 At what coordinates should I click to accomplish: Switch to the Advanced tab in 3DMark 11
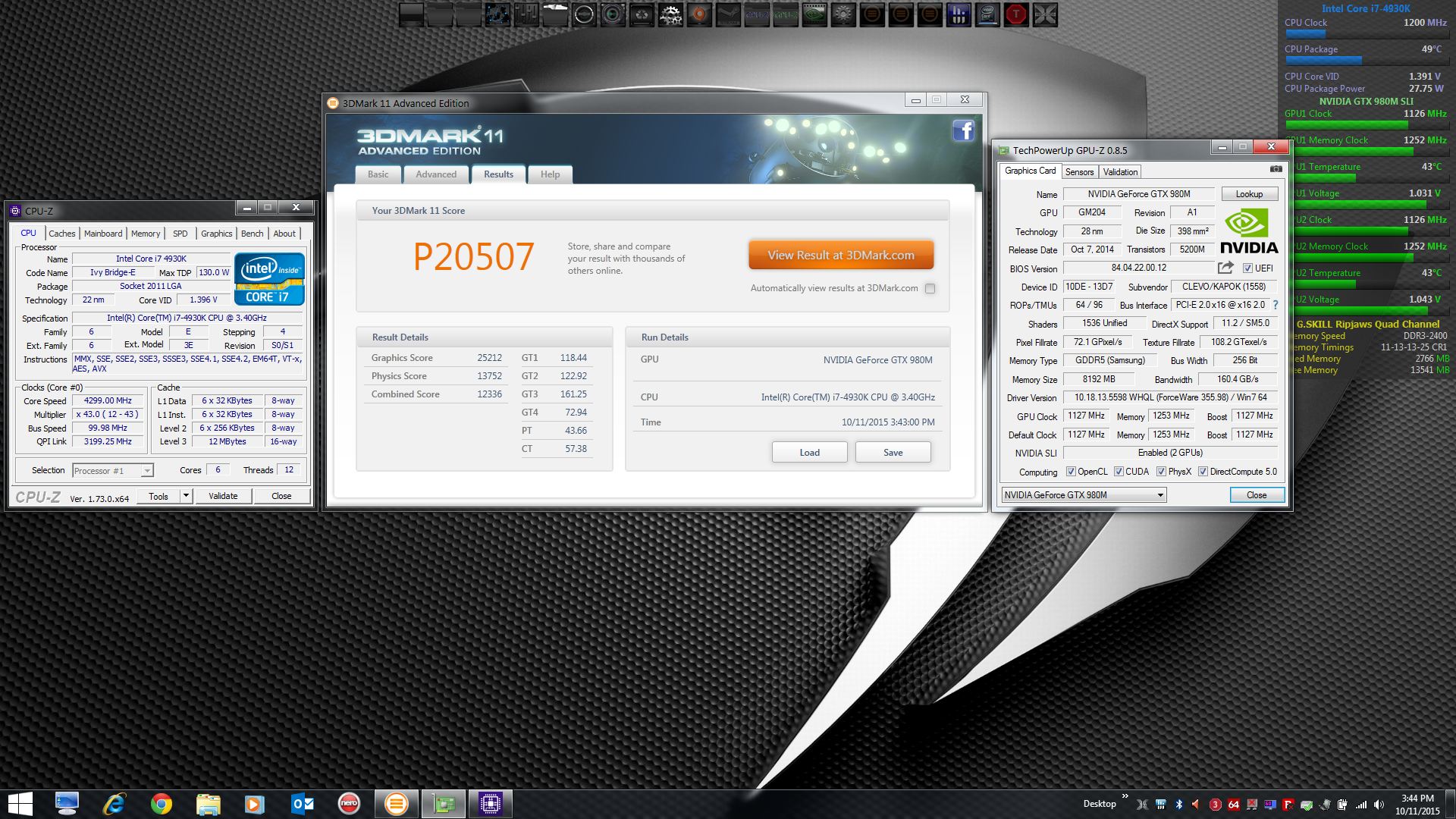pos(436,174)
